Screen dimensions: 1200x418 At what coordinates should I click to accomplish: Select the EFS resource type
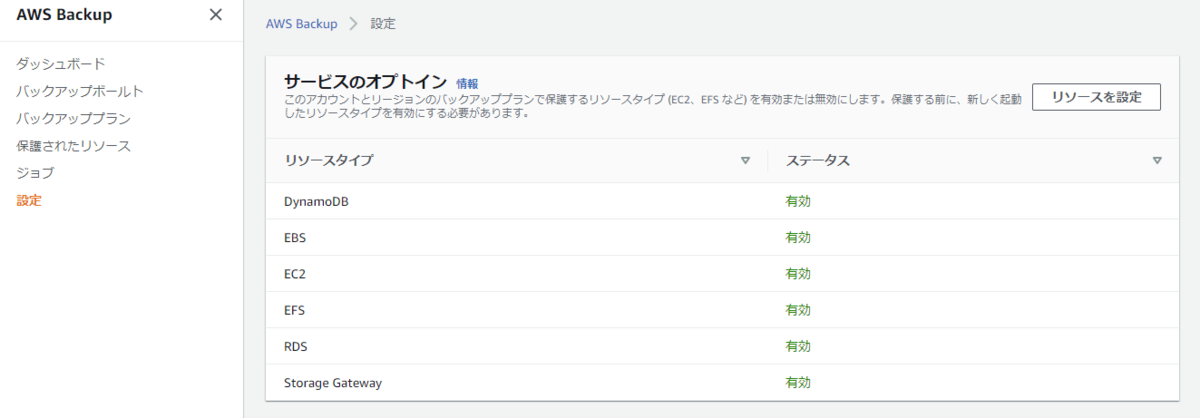tap(295, 310)
